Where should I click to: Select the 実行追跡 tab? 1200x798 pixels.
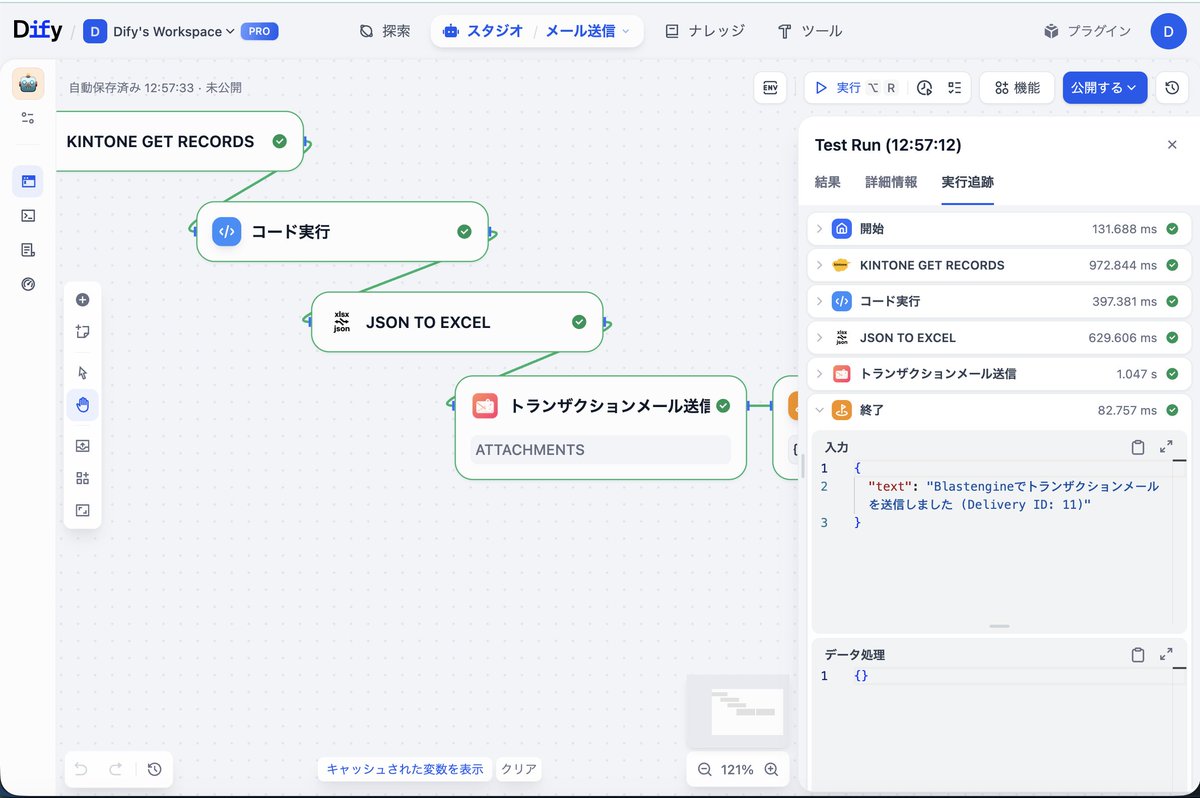coord(968,182)
